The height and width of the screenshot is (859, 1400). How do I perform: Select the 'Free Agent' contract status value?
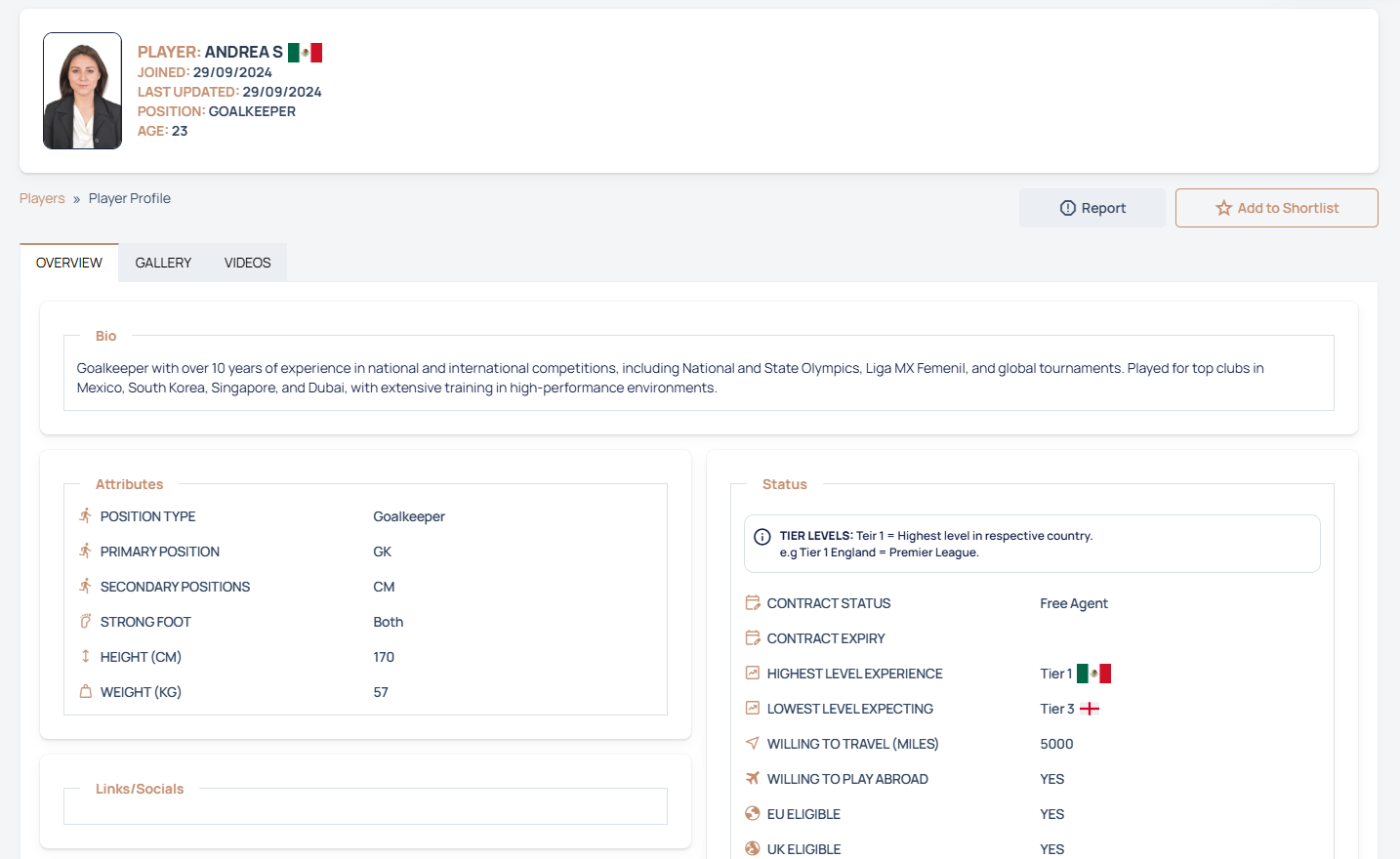pos(1074,603)
